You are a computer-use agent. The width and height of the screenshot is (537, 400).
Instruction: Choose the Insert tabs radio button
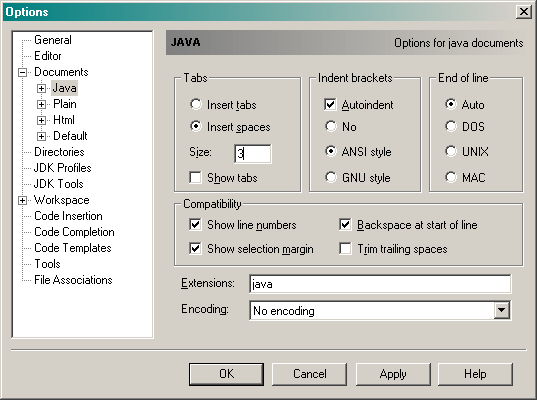click(x=196, y=104)
